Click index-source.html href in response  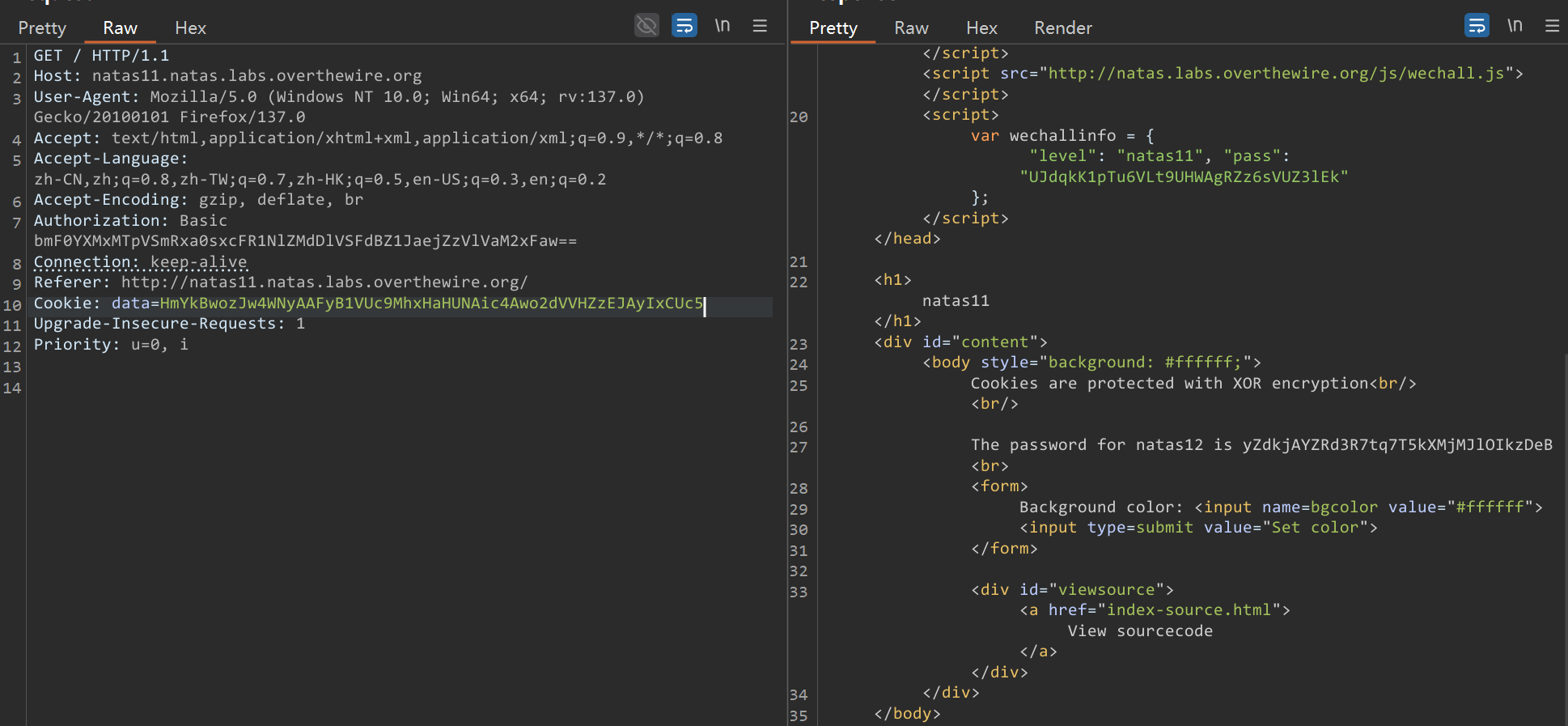pos(1189,610)
